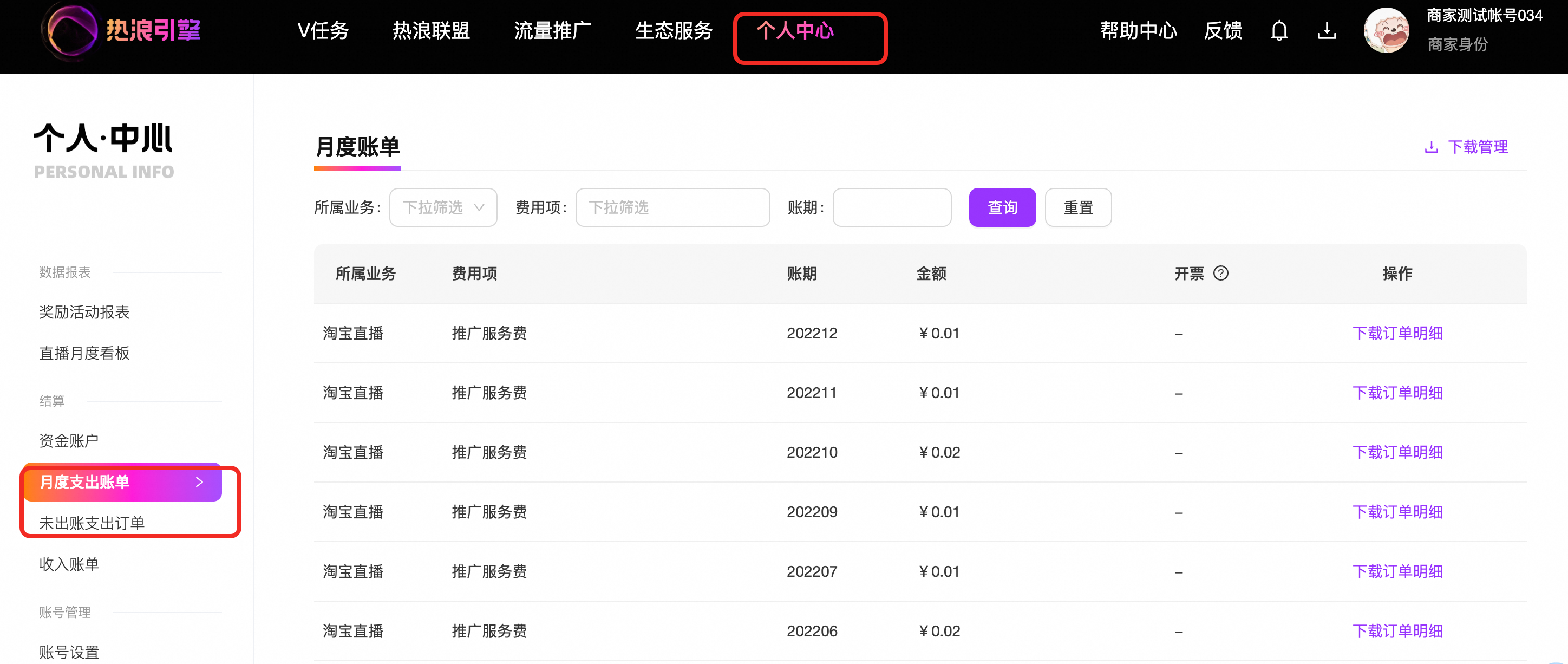Select the 月度账单 tab
1568x664 pixels.
point(357,147)
